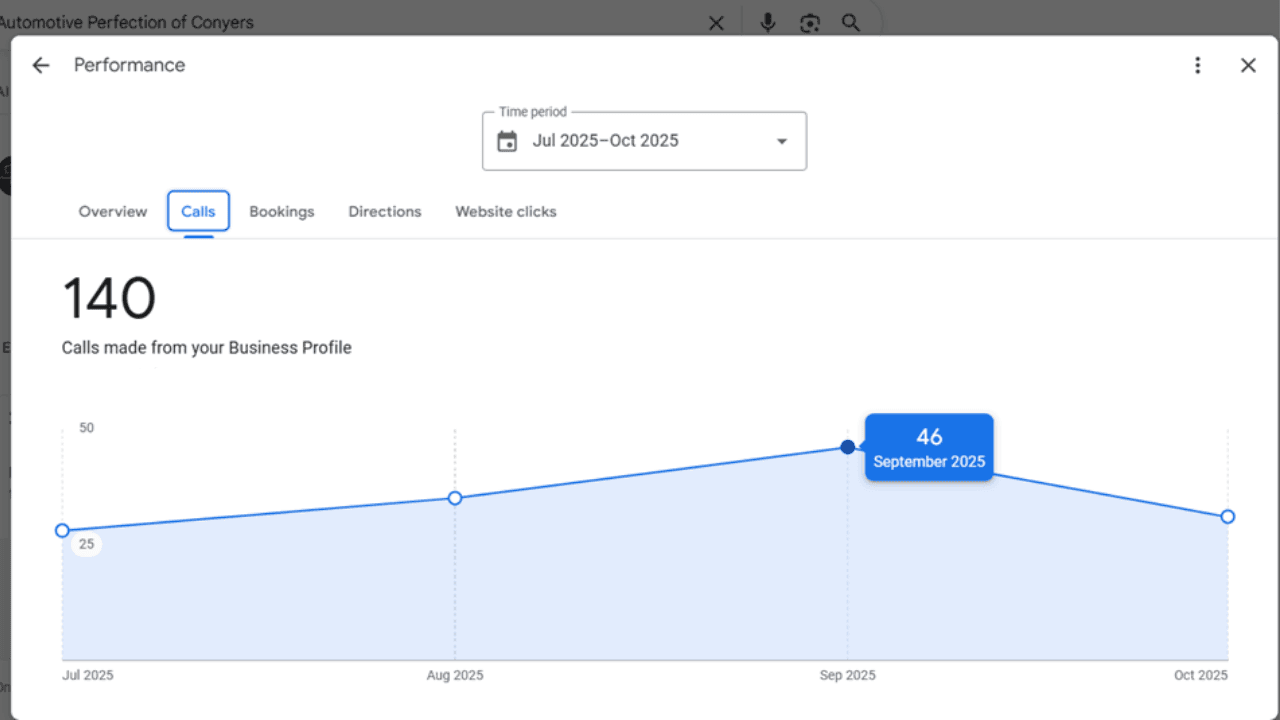Click the microphone voice search icon
Image resolution: width=1280 pixels, height=720 pixels.
(767, 22)
